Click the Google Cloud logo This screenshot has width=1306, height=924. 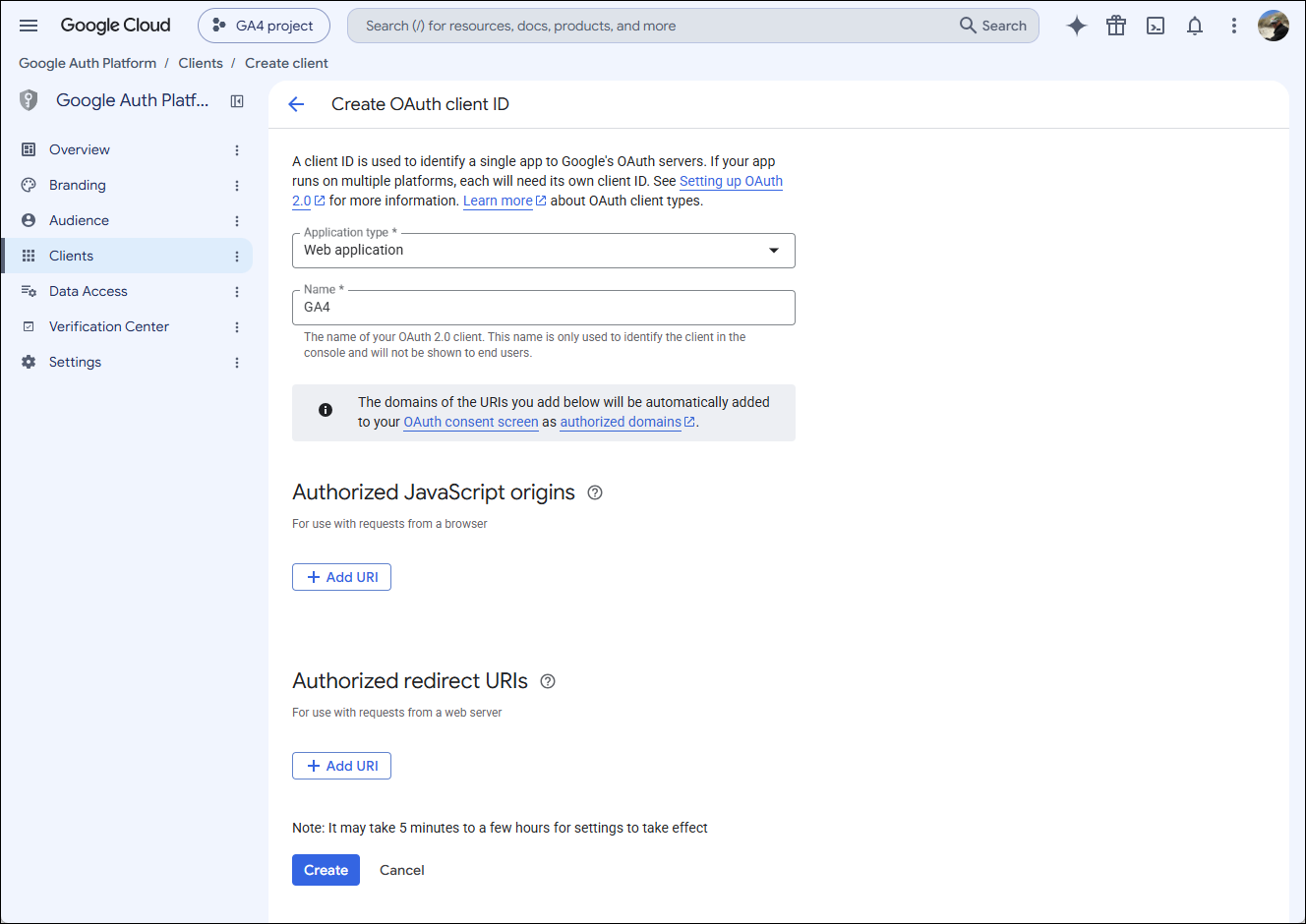pos(115,26)
